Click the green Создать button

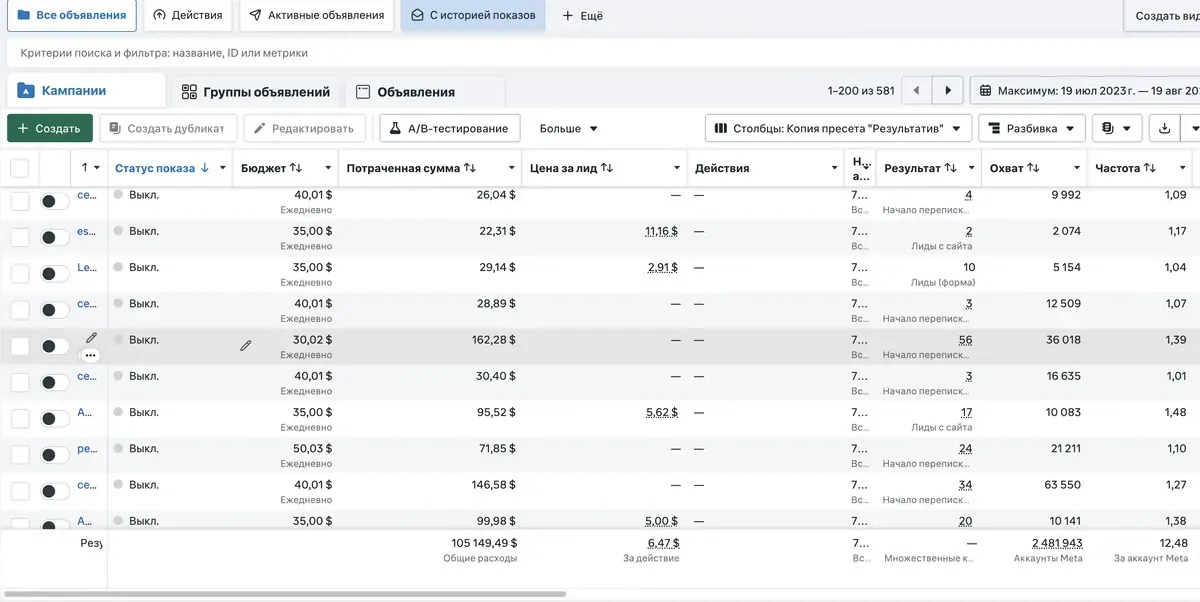[x=50, y=128]
